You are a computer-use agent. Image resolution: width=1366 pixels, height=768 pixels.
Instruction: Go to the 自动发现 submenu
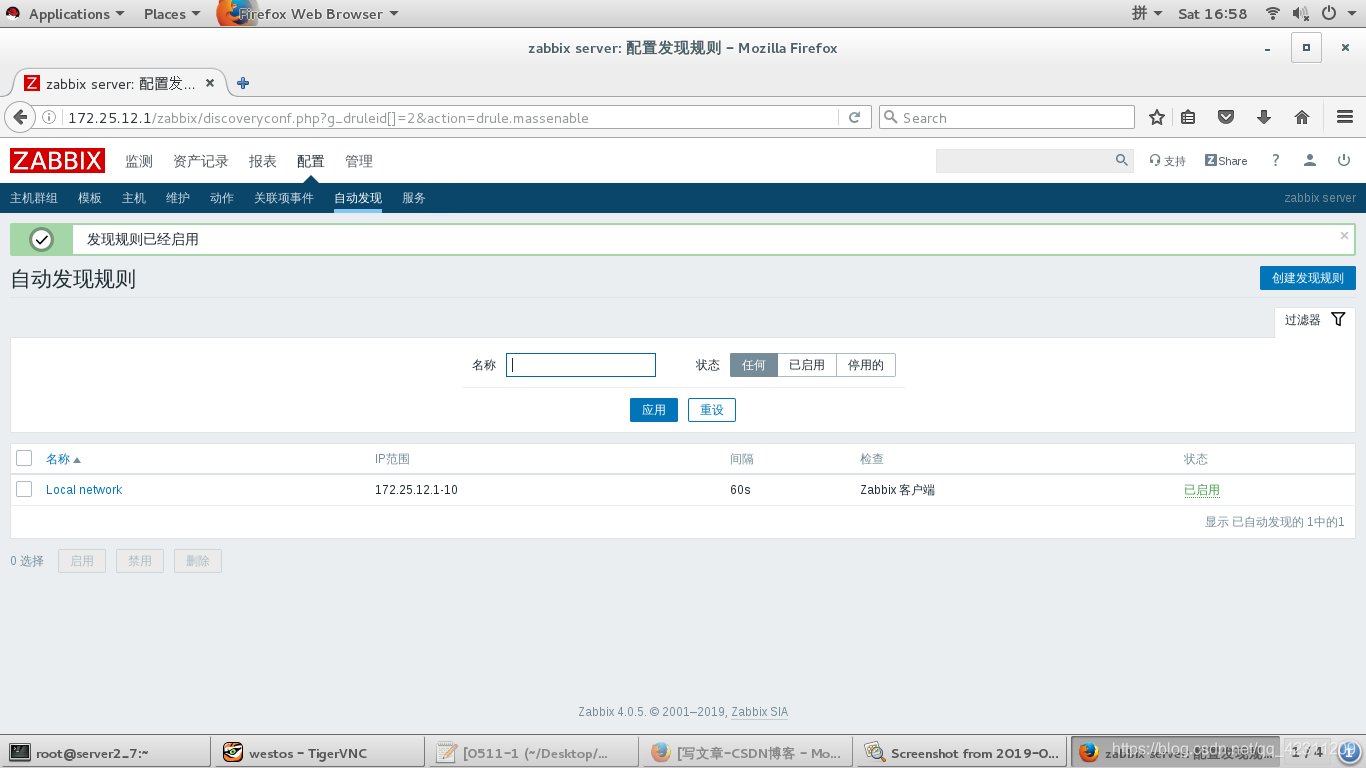click(358, 198)
